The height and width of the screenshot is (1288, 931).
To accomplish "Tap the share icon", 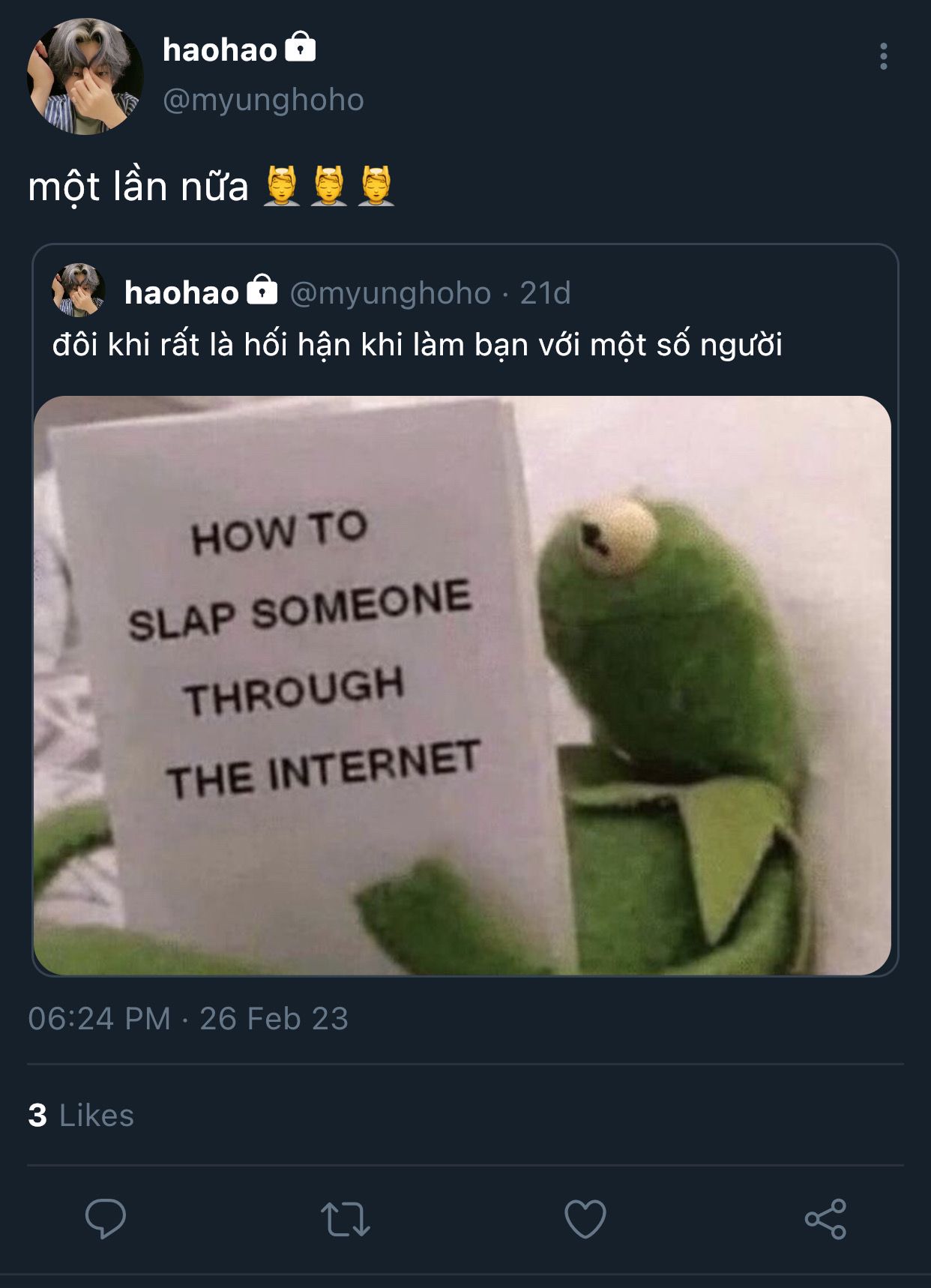I will pos(825,1218).
